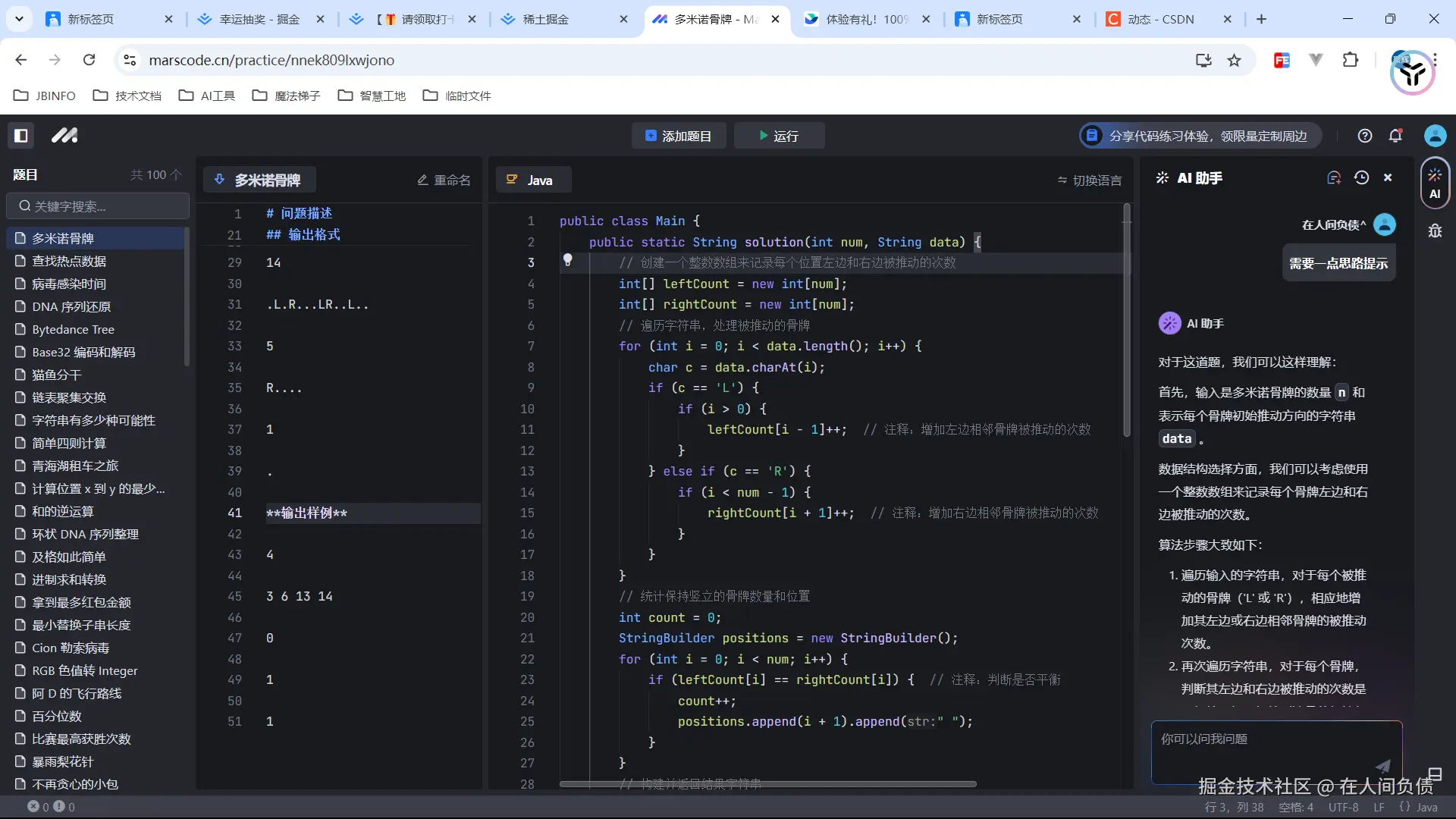Start a new AI assistant conversation
1456x819 pixels.
click(1335, 177)
